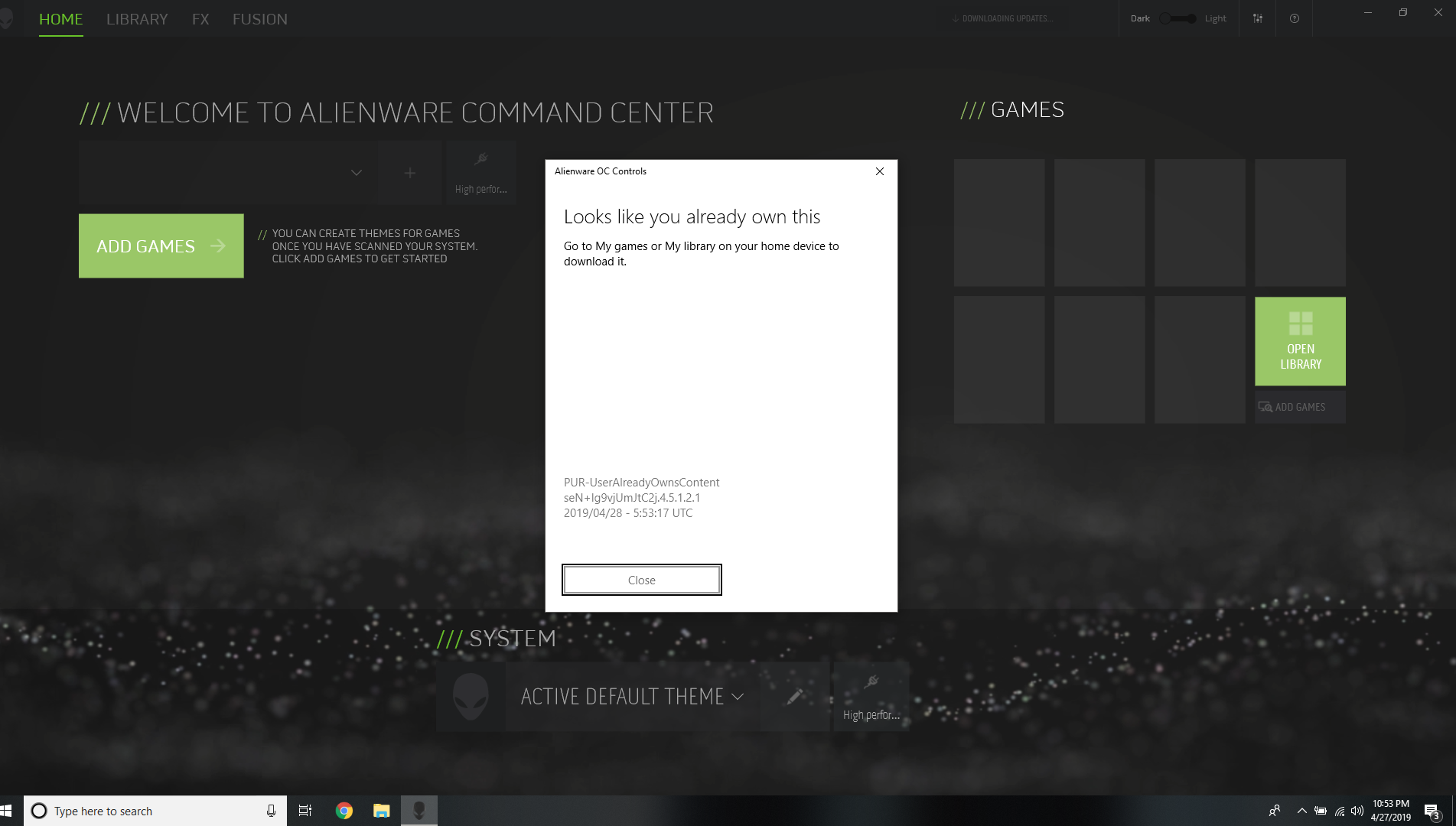Click the help question mark icon

point(1295,18)
